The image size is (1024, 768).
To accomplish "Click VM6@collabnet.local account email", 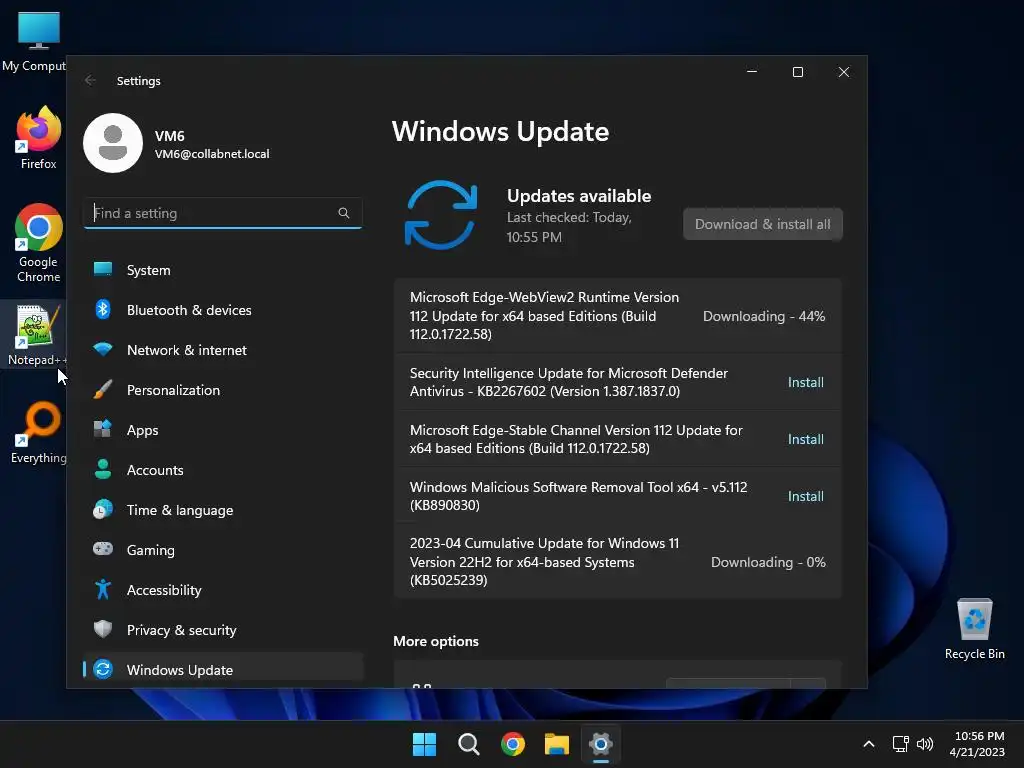I will 212,153.
